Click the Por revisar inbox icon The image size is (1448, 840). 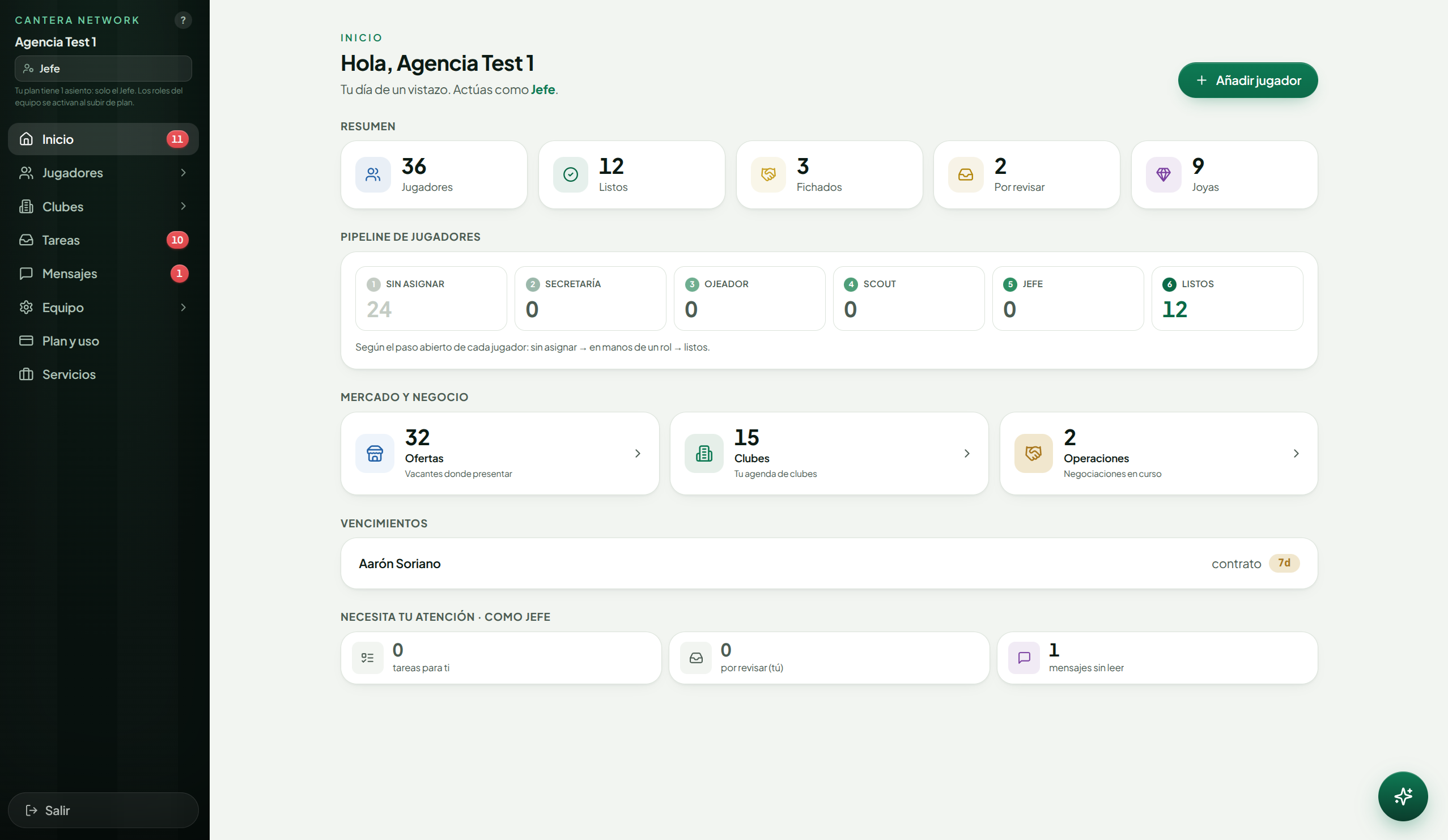pyautogui.click(x=966, y=174)
